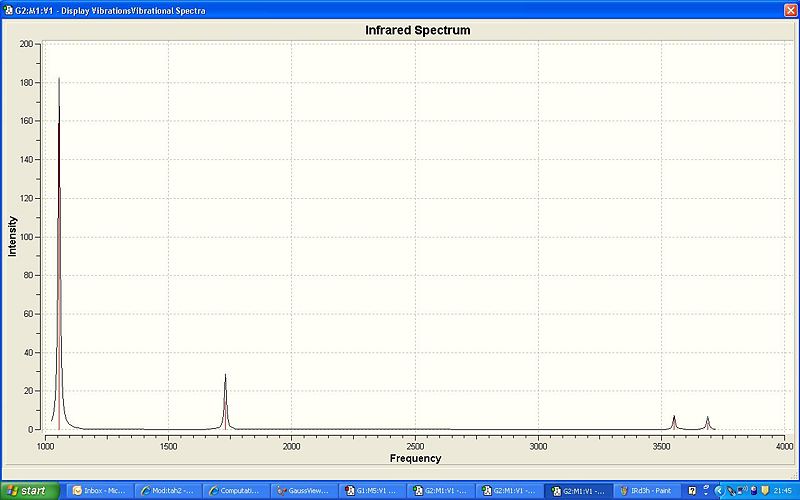Click the help question-mark tray icon

point(692,491)
